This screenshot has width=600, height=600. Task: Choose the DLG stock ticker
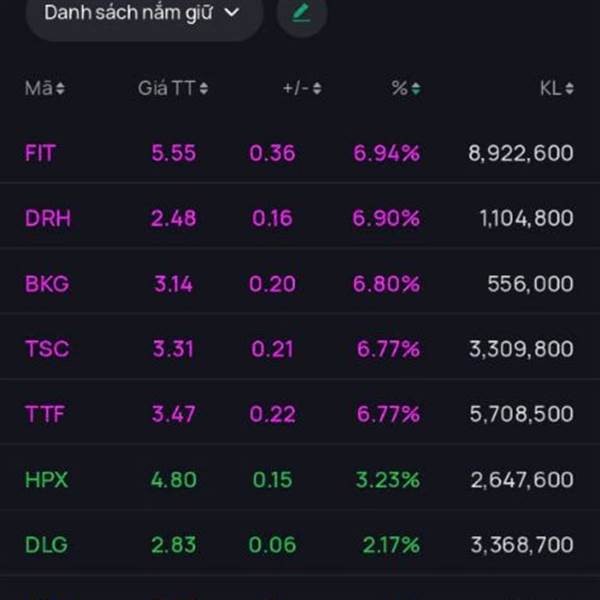pos(46,545)
